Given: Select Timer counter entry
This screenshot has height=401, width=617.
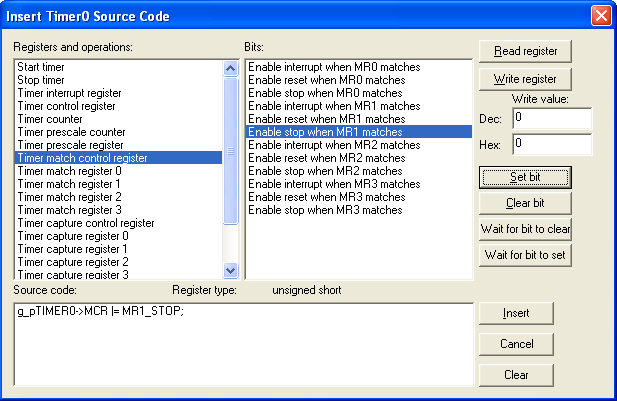Looking at the screenshot, I should 118,119.
